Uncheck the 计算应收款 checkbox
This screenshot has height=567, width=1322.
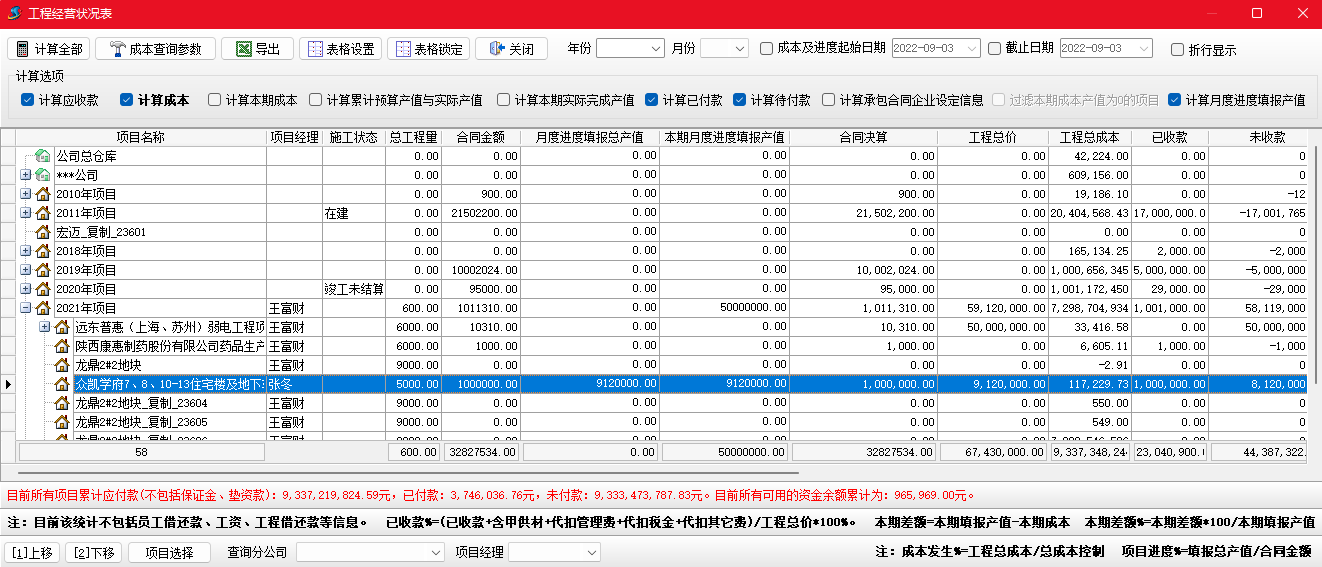[28, 100]
